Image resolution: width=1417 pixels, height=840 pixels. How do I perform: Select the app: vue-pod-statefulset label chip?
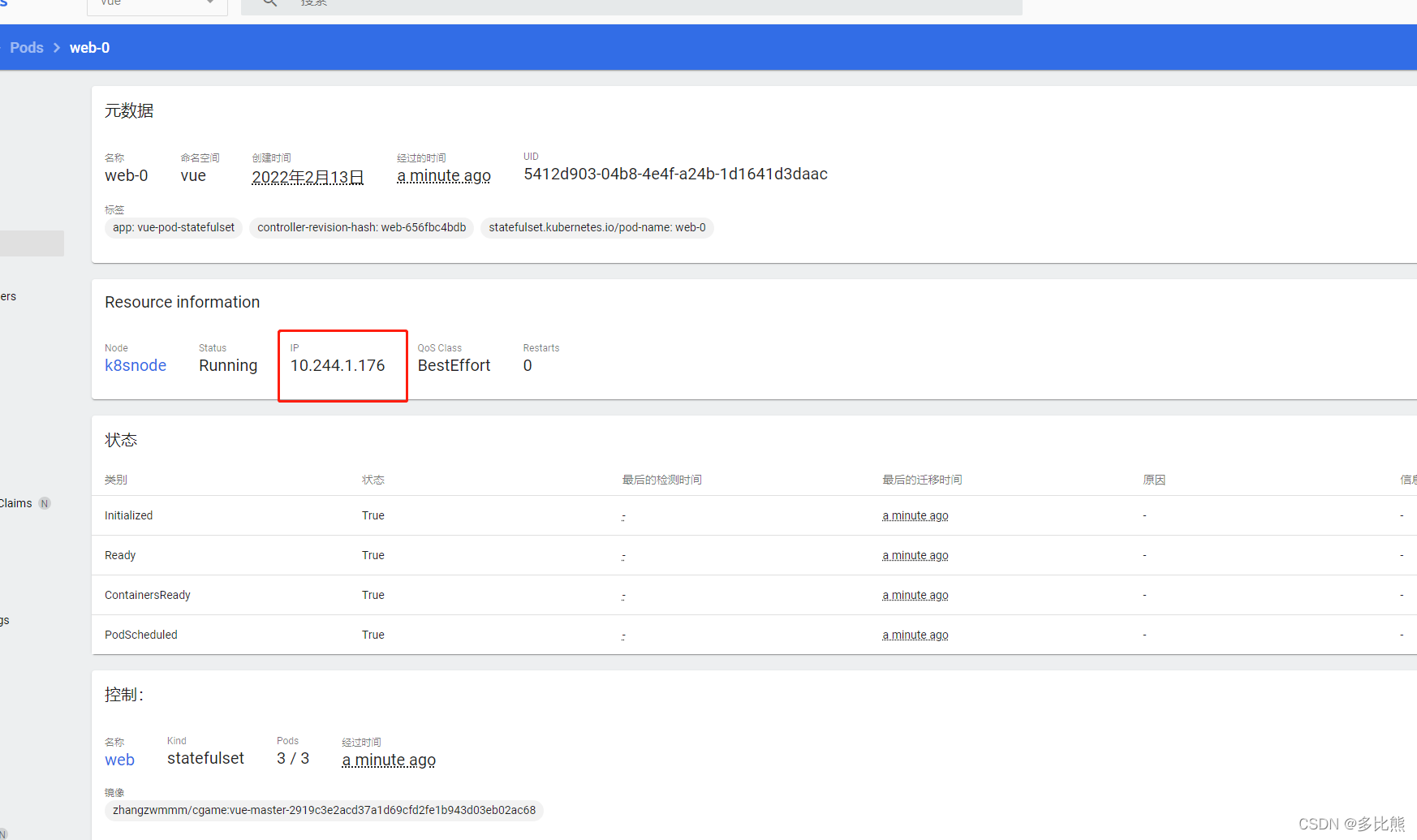click(174, 227)
